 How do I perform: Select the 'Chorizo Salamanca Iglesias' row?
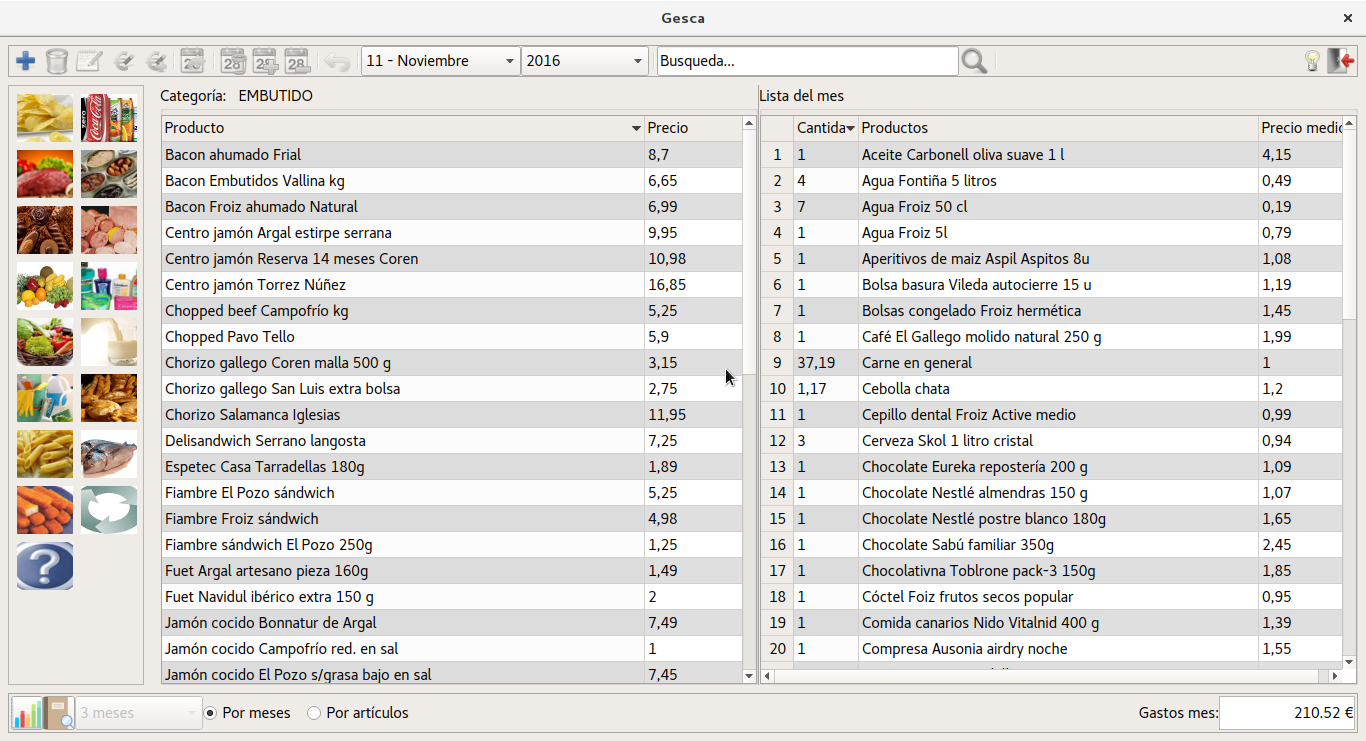pyautogui.click(x=400, y=415)
